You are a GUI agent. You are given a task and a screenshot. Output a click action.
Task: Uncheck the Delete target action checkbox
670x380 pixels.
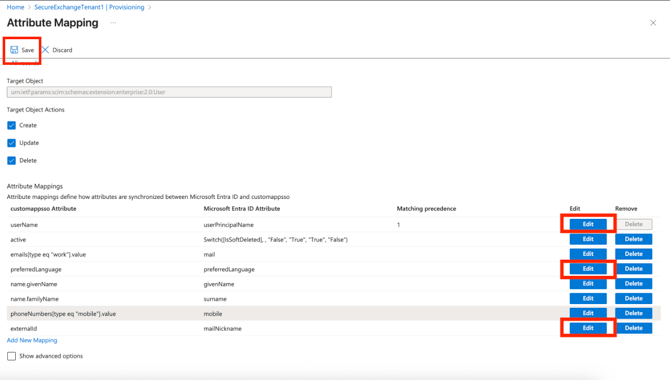coord(12,160)
